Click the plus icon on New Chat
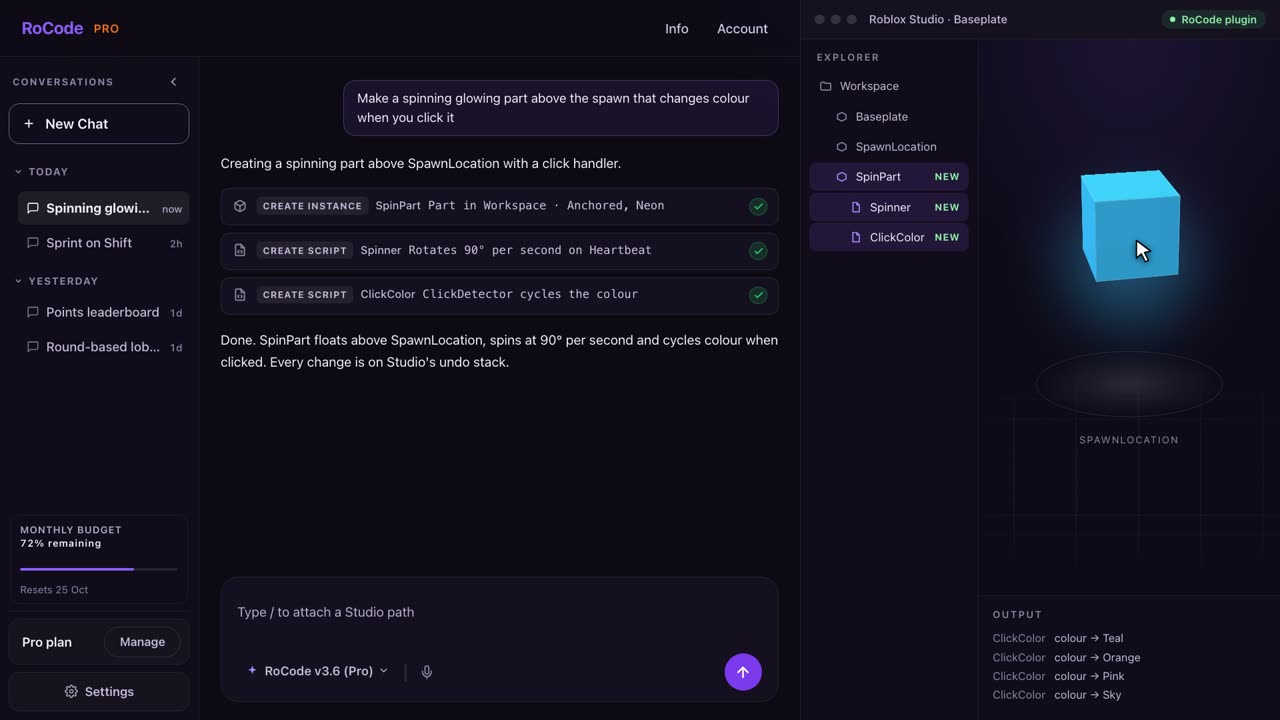 [x=28, y=124]
